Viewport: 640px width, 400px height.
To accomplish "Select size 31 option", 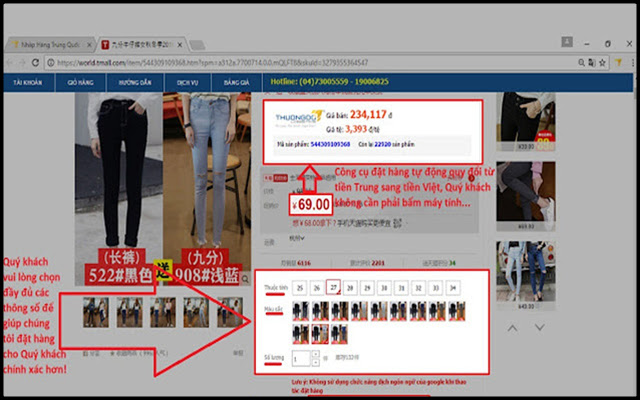I will coord(402,288).
